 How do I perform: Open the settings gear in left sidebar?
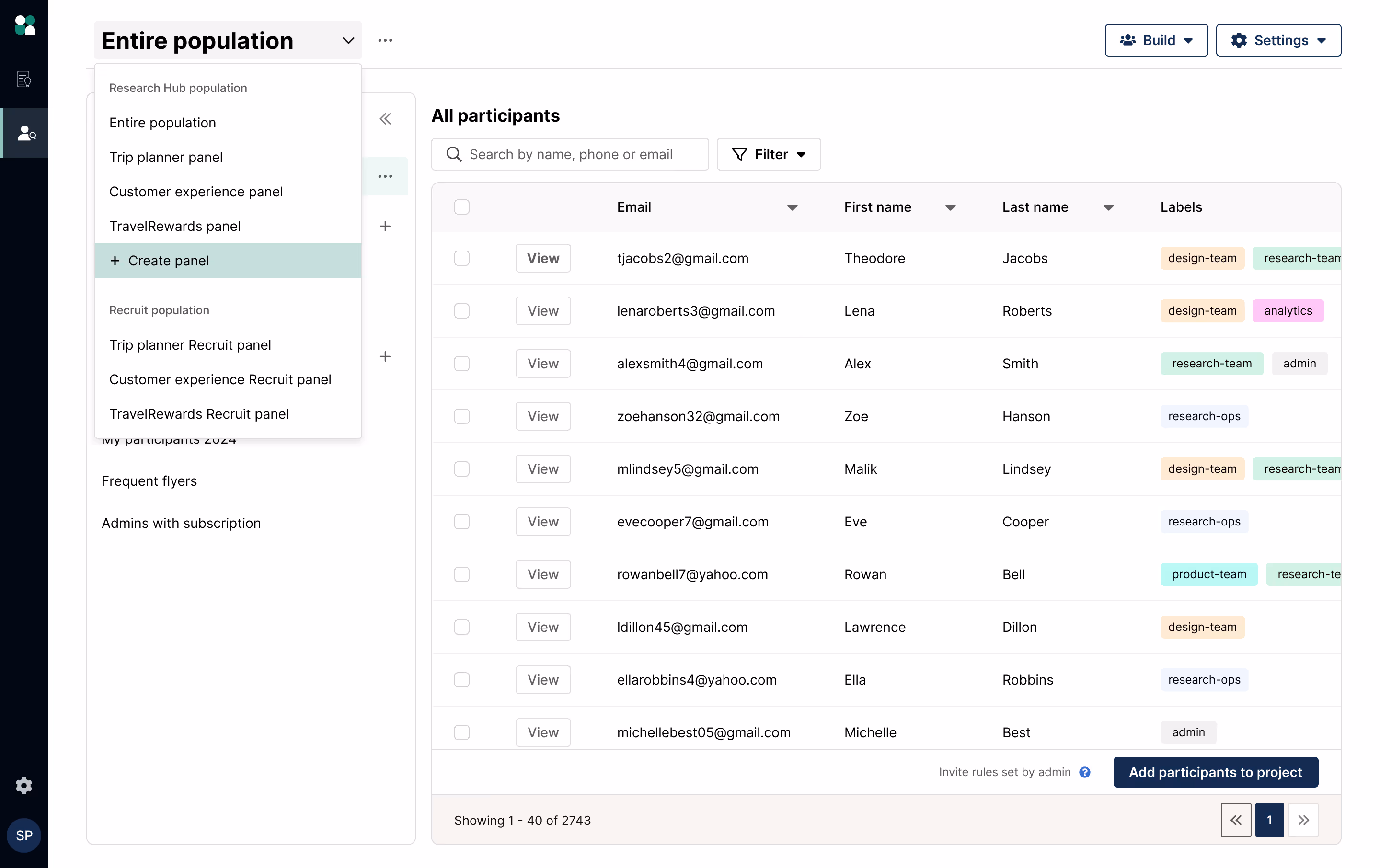click(x=23, y=785)
